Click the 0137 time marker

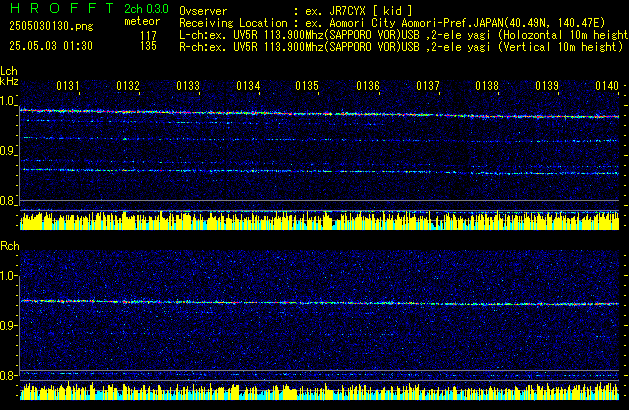pyautogui.click(x=428, y=86)
